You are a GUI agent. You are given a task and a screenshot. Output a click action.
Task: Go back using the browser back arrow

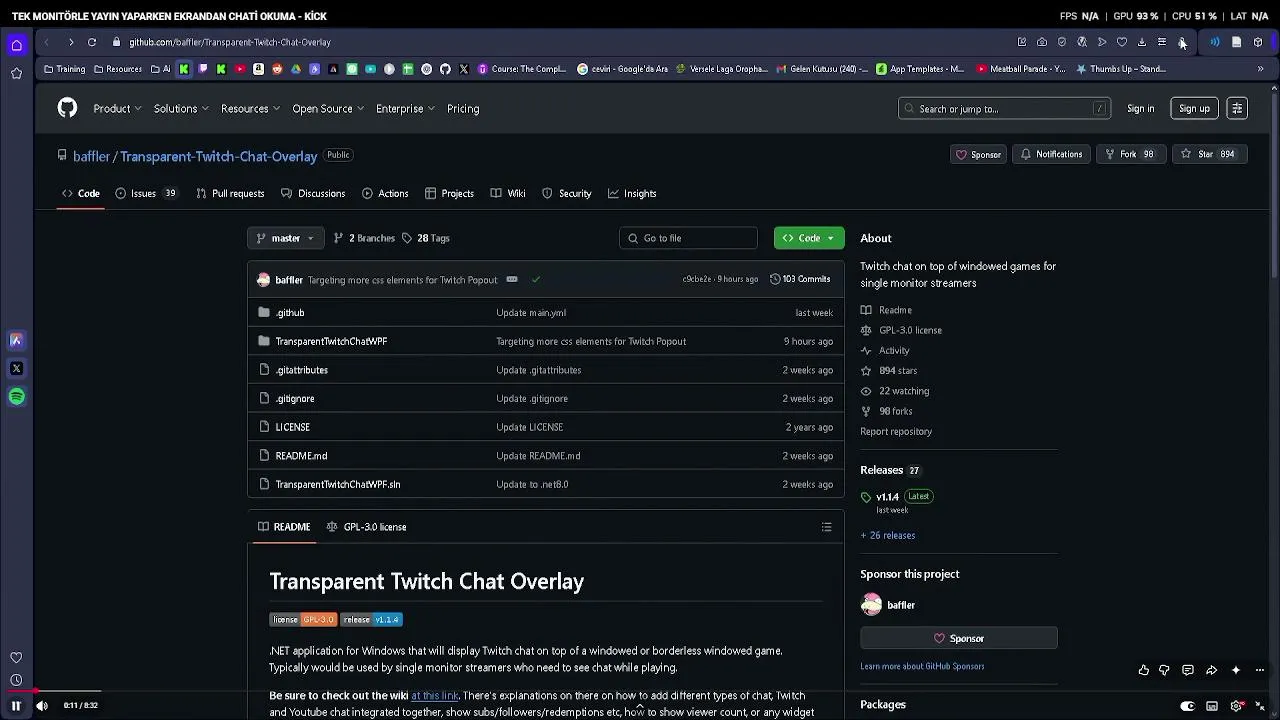pos(46,42)
